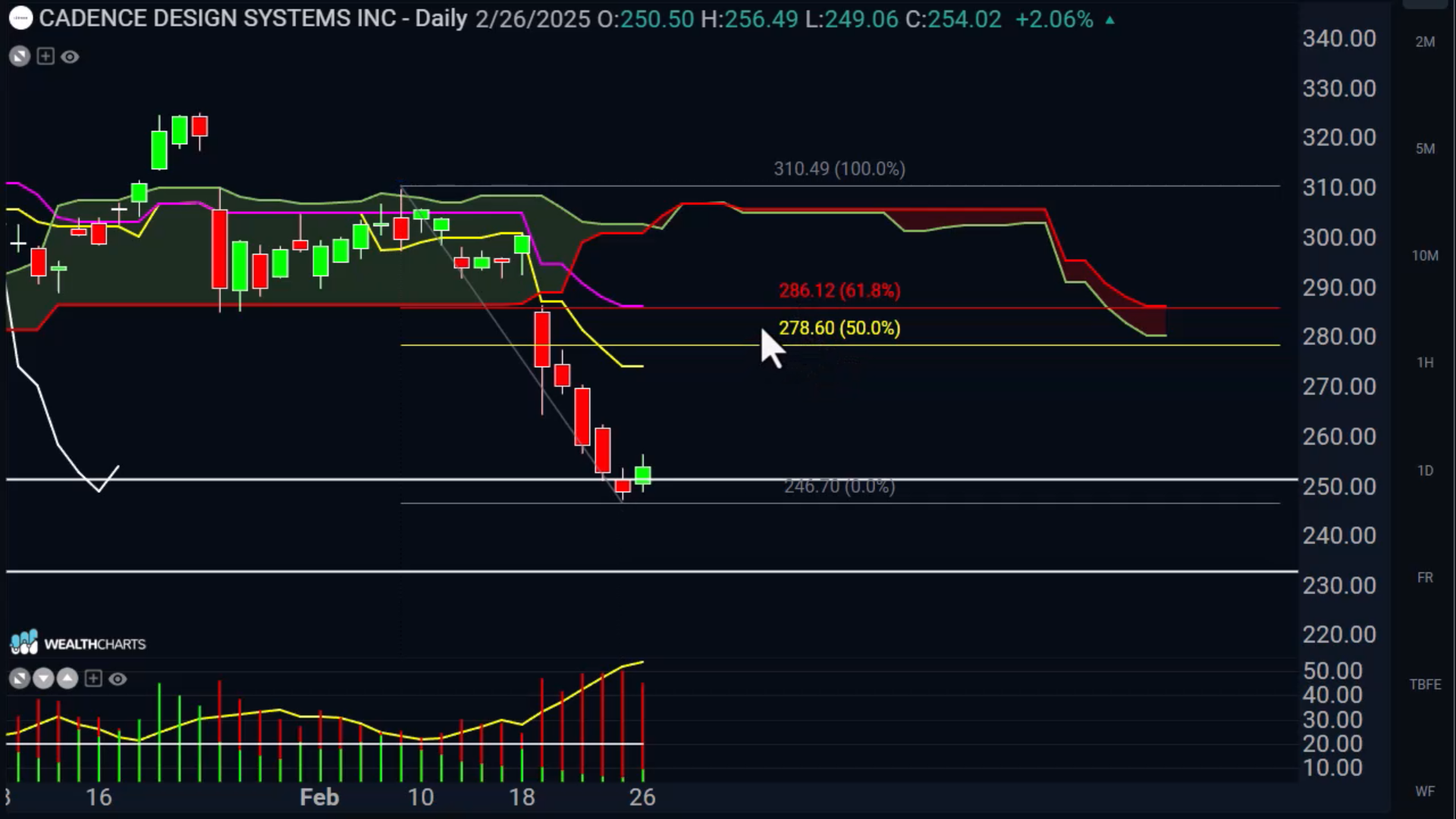1456x819 pixels.
Task: Select the 246.70 (0.0%) Fibonacci label
Action: click(x=839, y=486)
